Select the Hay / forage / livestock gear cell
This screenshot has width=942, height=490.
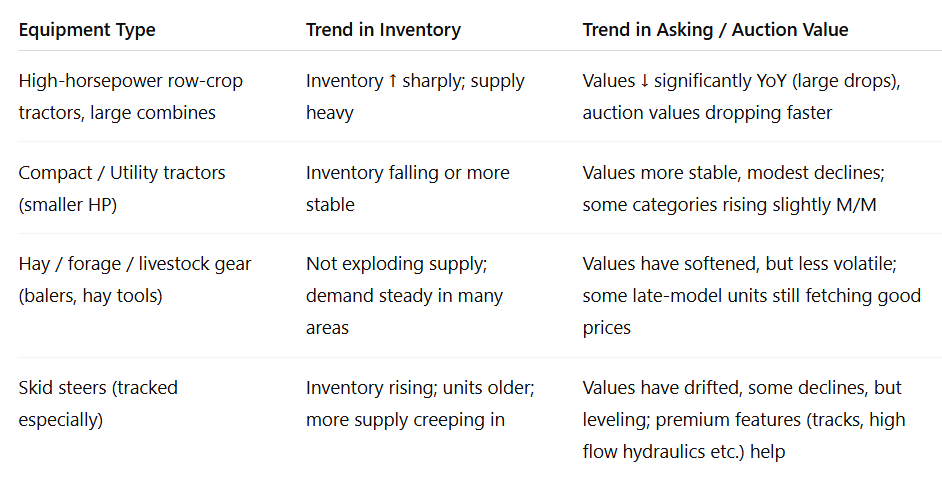point(134,280)
